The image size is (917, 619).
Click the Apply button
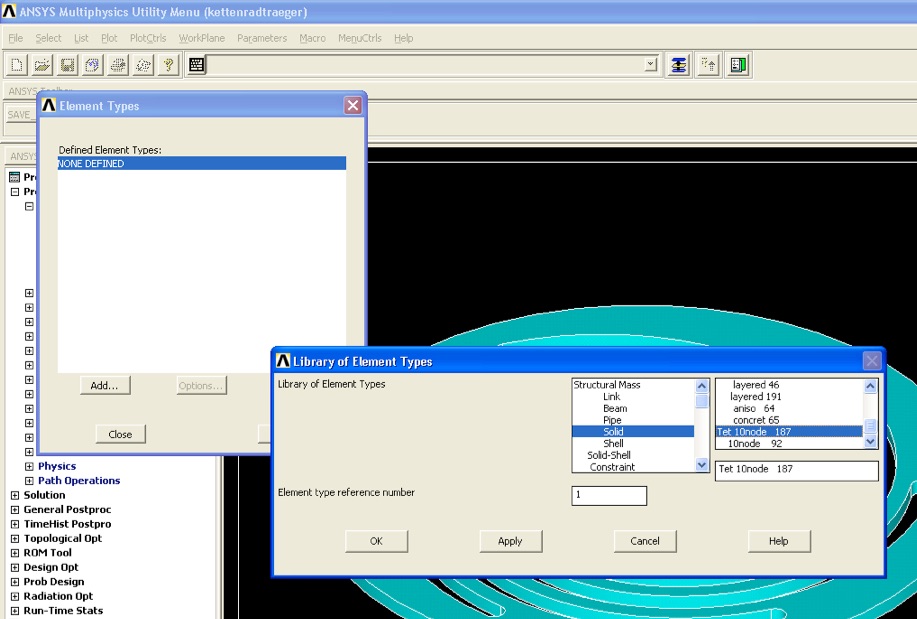pos(511,541)
